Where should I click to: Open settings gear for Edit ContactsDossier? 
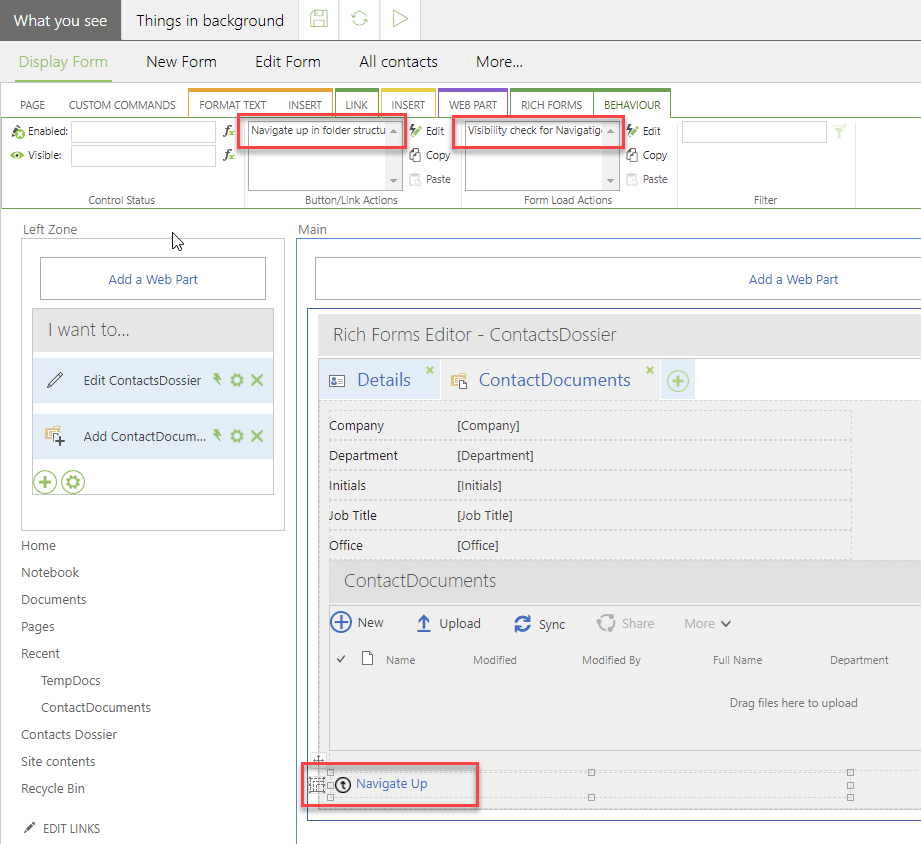[237, 380]
